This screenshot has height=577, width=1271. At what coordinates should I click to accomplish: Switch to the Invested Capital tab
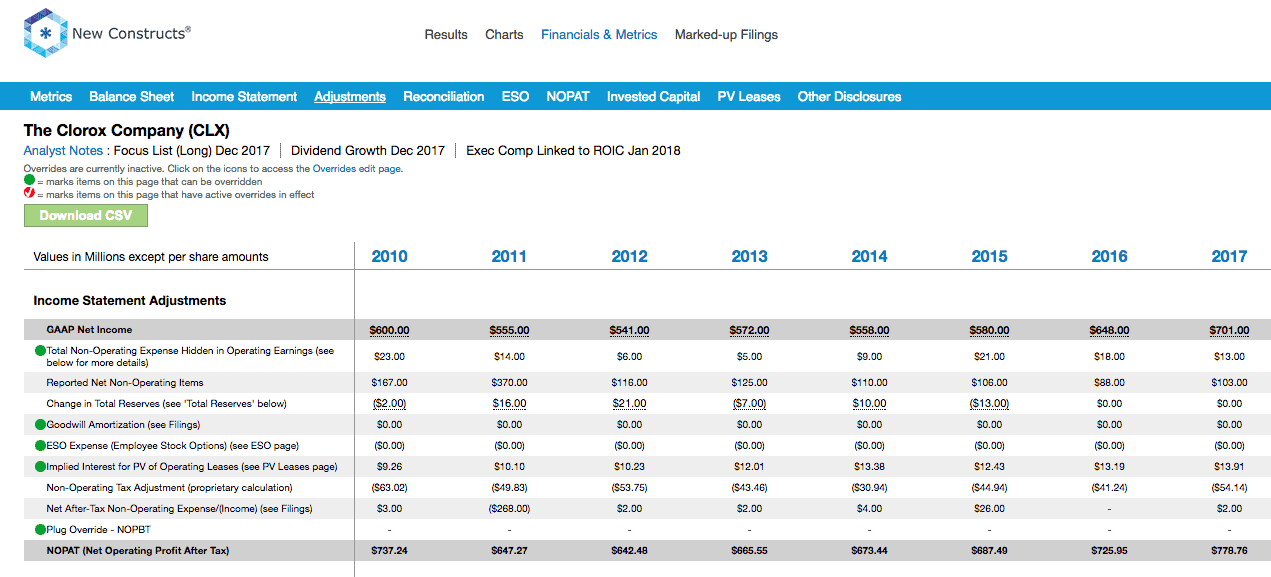click(x=653, y=97)
